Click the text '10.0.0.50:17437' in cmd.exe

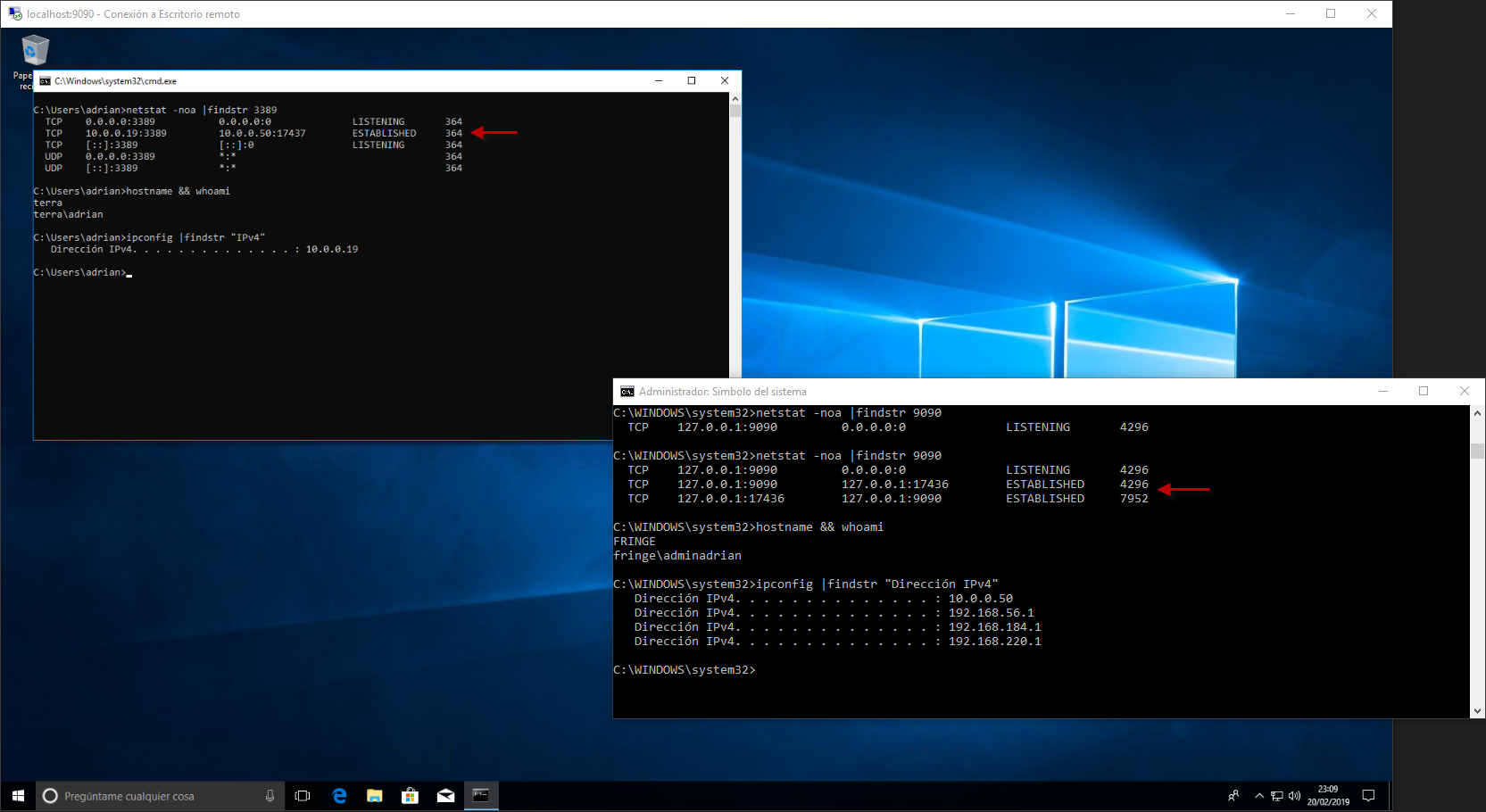click(x=262, y=134)
